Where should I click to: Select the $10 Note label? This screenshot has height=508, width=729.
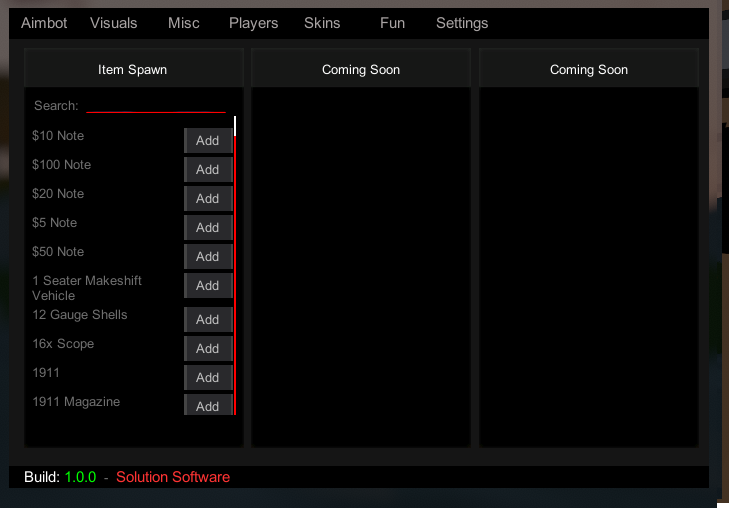coord(58,136)
